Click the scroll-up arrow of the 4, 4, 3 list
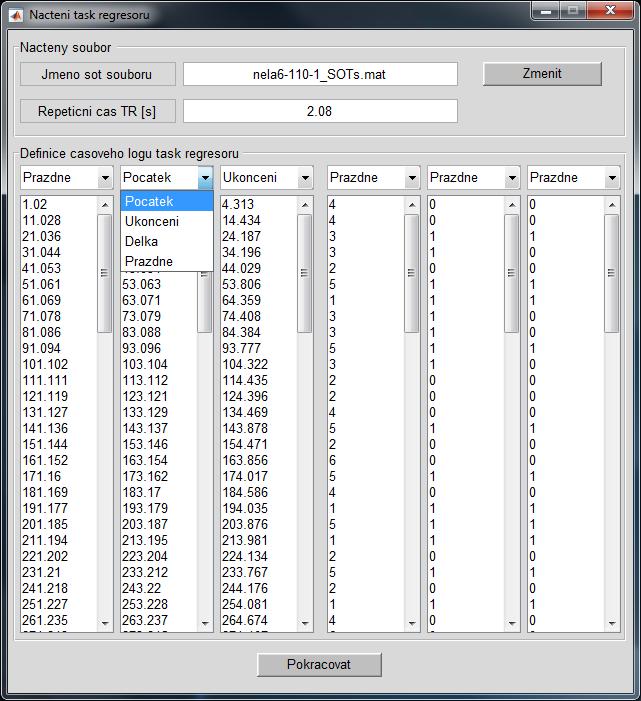Image resolution: width=641 pixels, height=701 pixels. point(412,205)
